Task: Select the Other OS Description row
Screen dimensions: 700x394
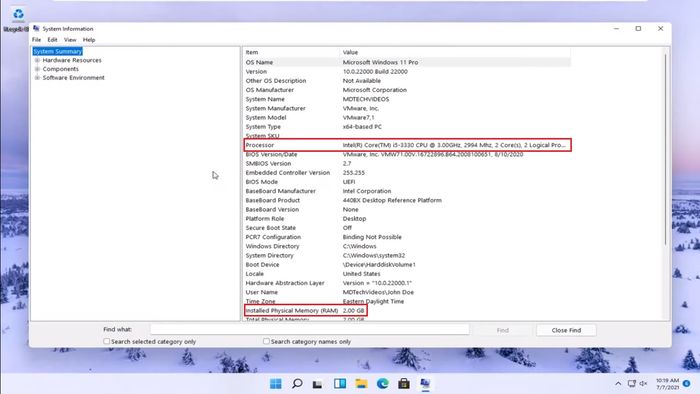Action: pyautogui.click(x=407, y=81)
